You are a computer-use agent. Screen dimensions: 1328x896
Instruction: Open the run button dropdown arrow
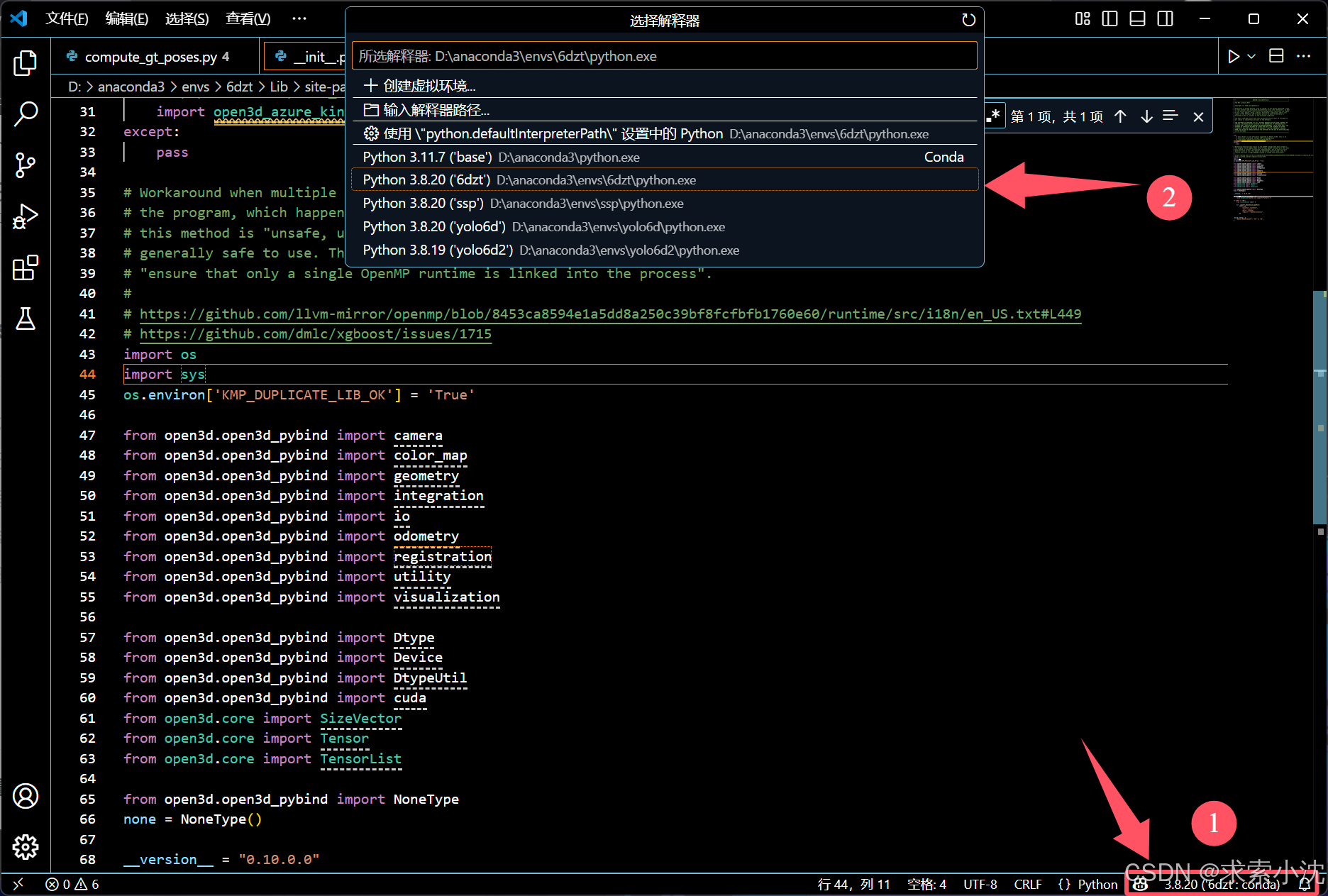pyautogui.click(x=1250, y=55)
